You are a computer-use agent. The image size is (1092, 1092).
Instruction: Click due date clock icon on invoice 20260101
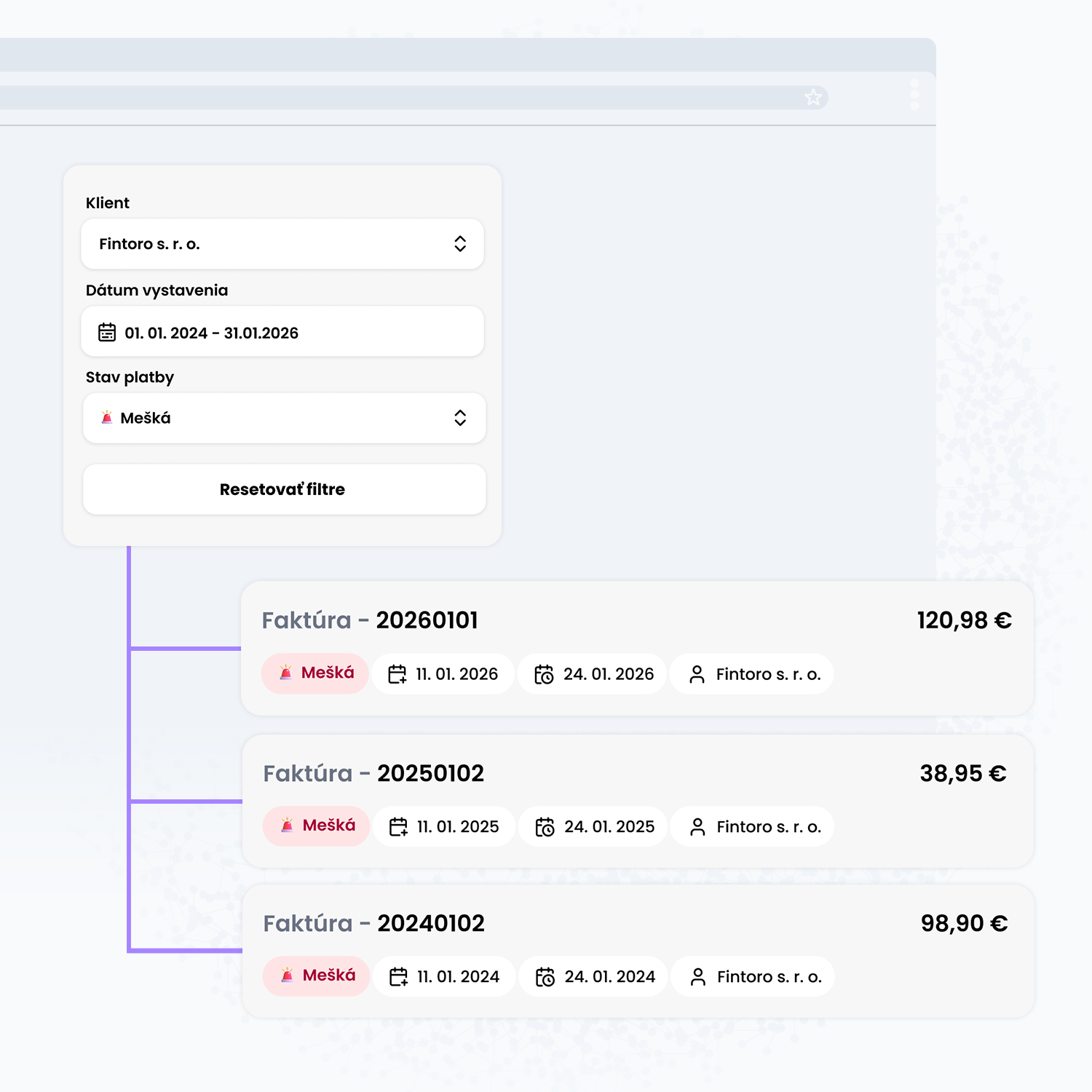coord(544,674)
